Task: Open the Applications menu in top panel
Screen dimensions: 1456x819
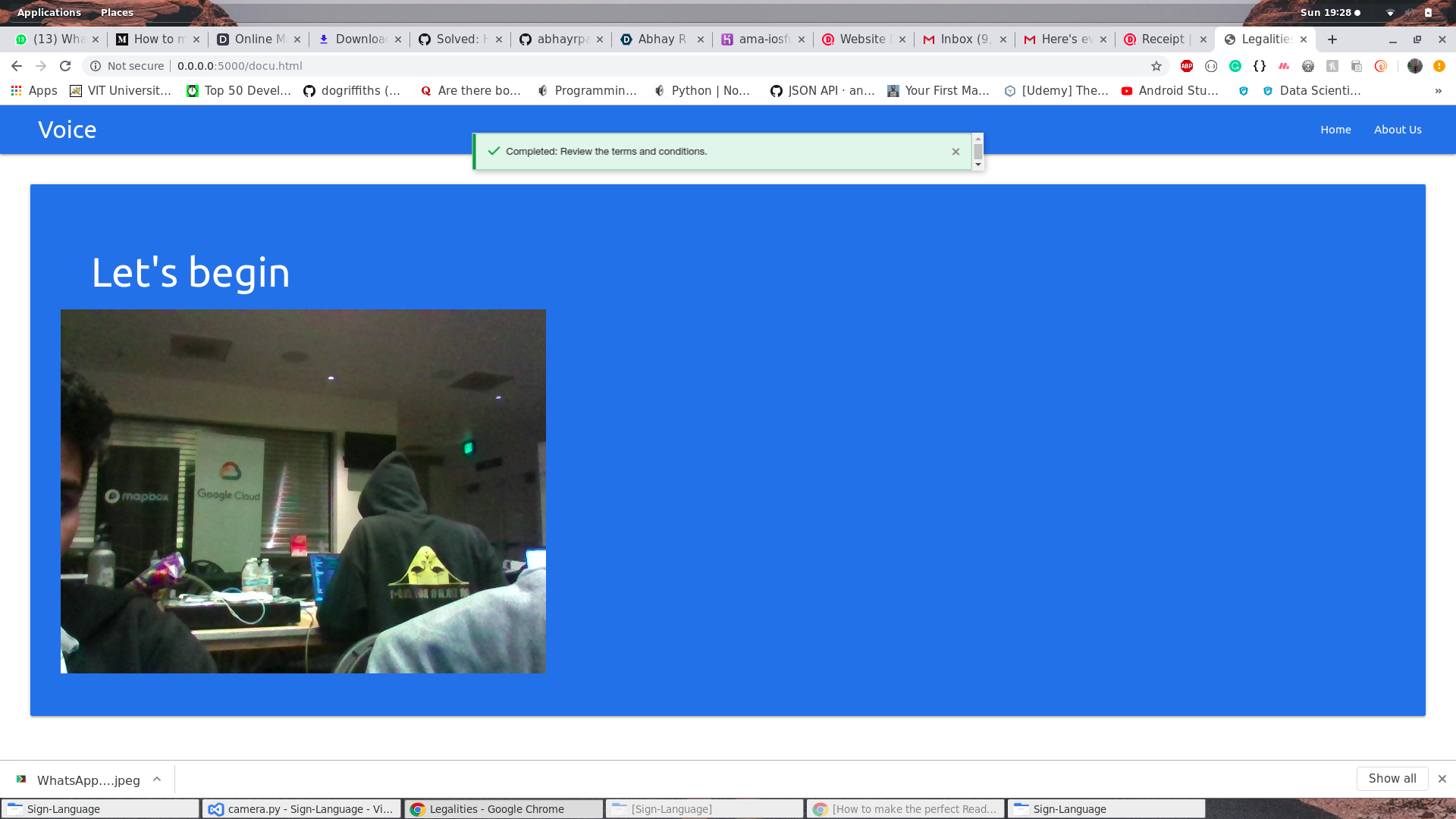Action: point(49,12)
